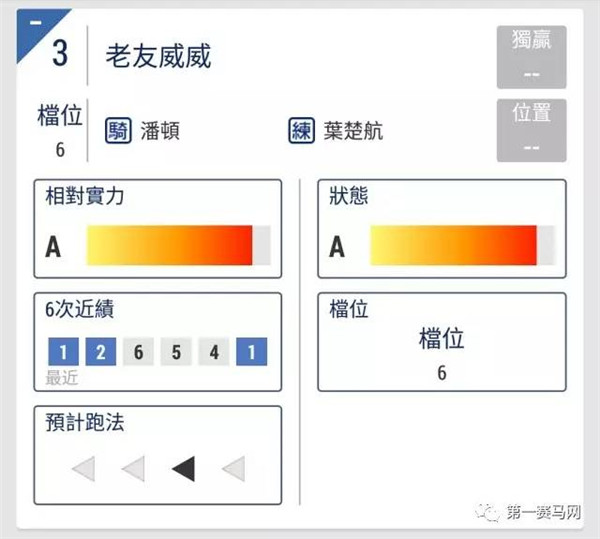
Task: Click the grey result box showing 6
Action: [138, 352]
